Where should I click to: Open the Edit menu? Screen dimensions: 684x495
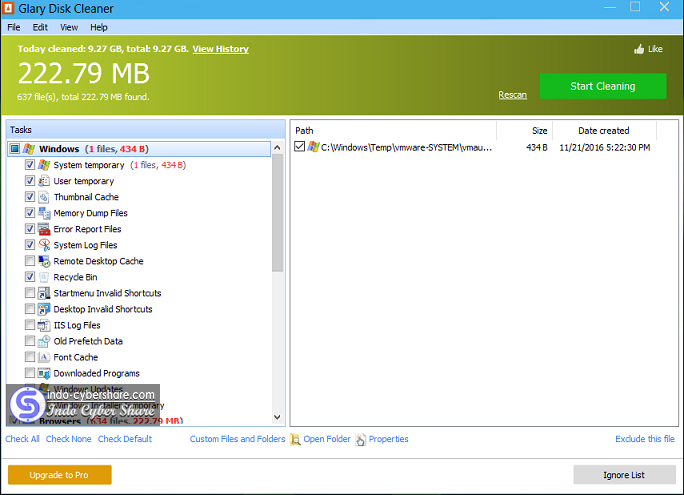click(40, 27)
